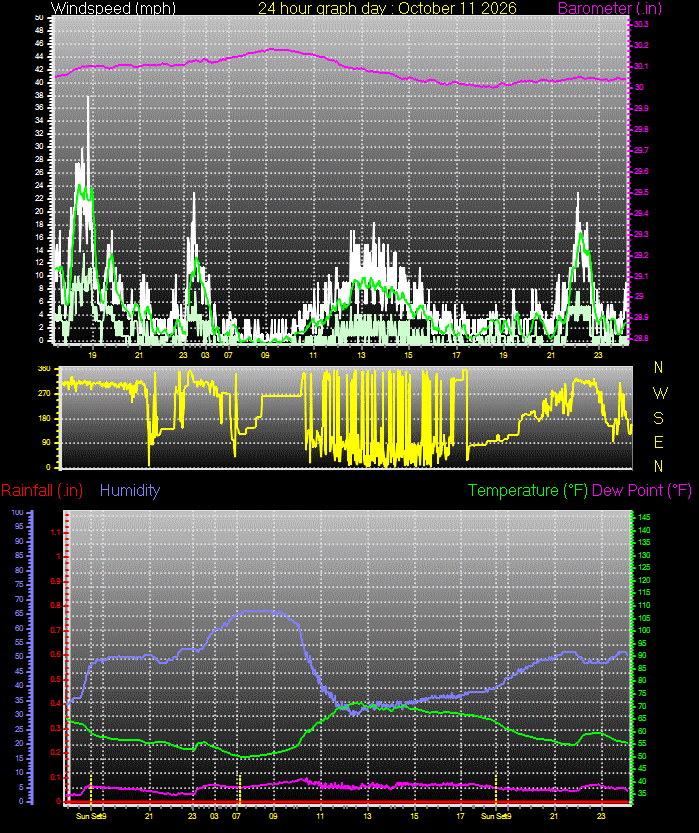The height and width of the screenshot is (833, 699).
Task: Click the 46 value on windspeed axis
Action: 39,44
